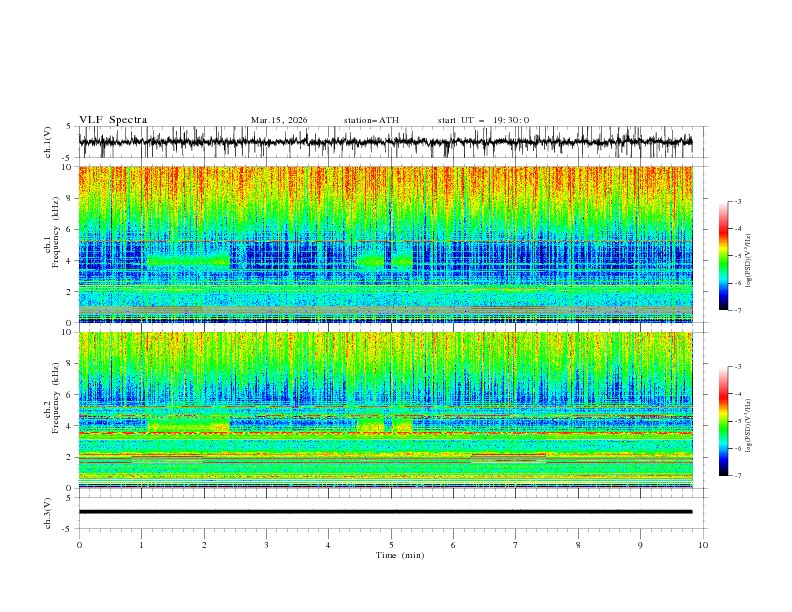The width and height of the screenshot is (792, 612).
Task: Click the '2' tick on the time axis
Action: click(204, 545)
